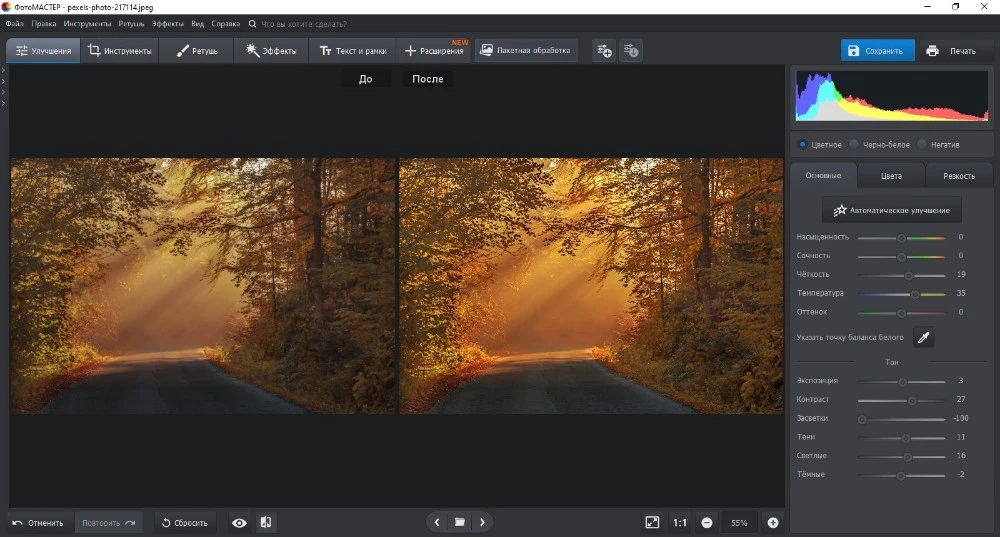Click the Автоматическое улучшение button
Screen dimensions: 1000x537
891,211
